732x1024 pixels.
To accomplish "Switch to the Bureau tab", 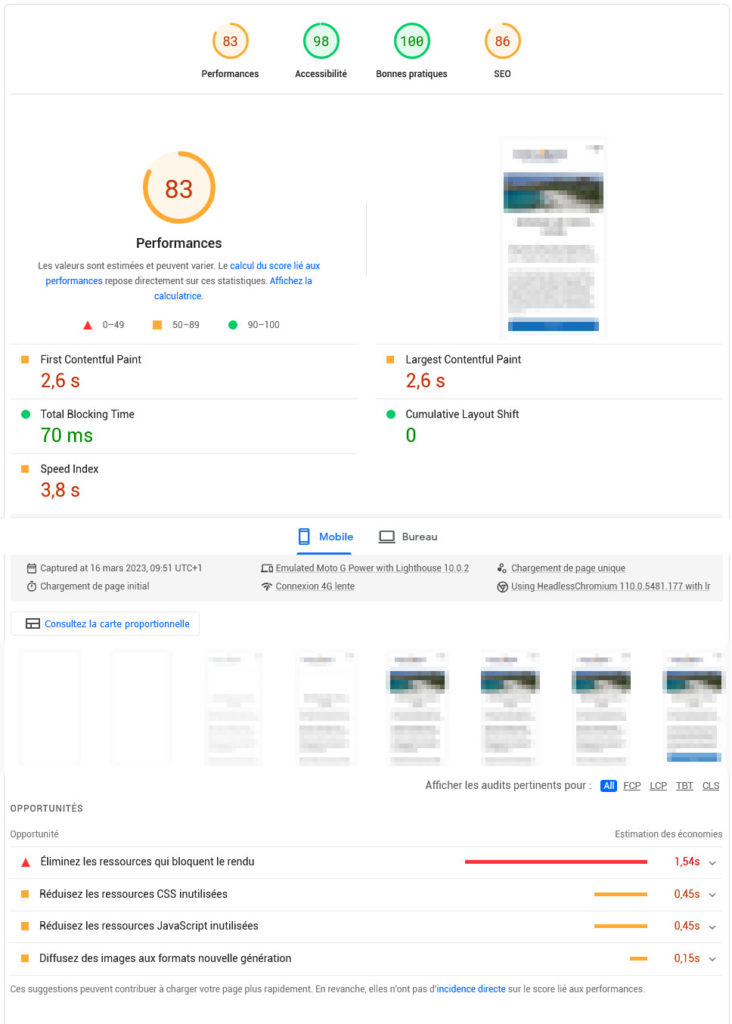I will [x=408, y=537].
